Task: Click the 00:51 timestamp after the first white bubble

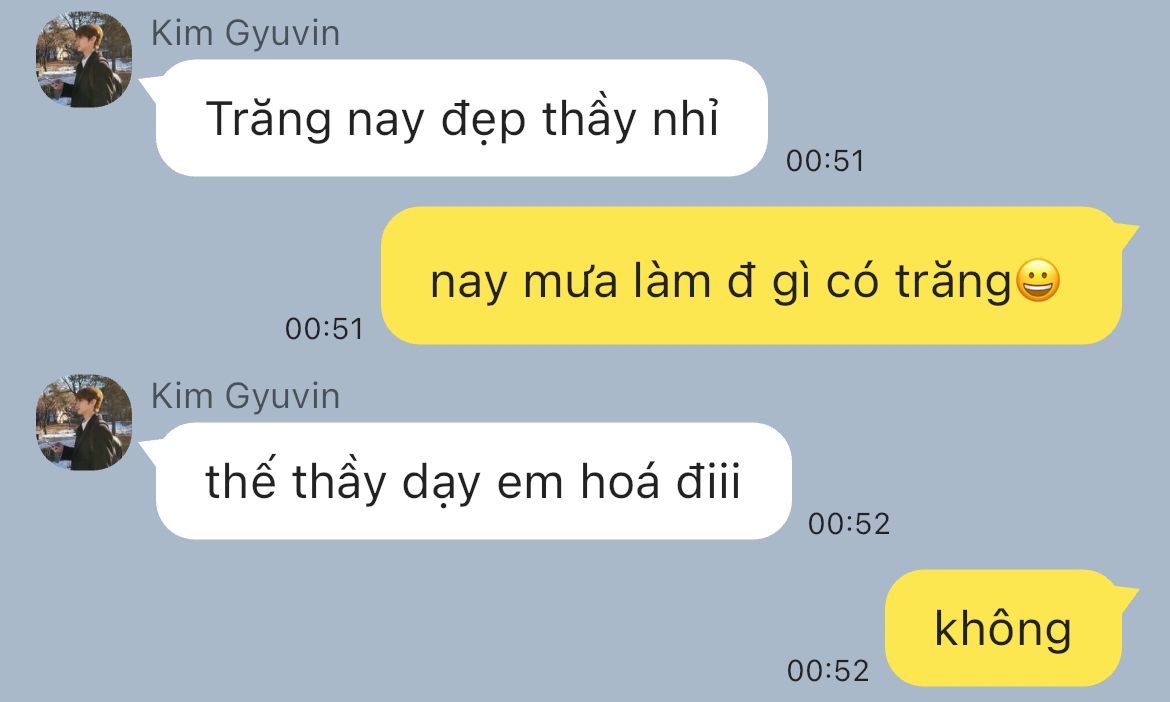Action: [x=825, y=161]
